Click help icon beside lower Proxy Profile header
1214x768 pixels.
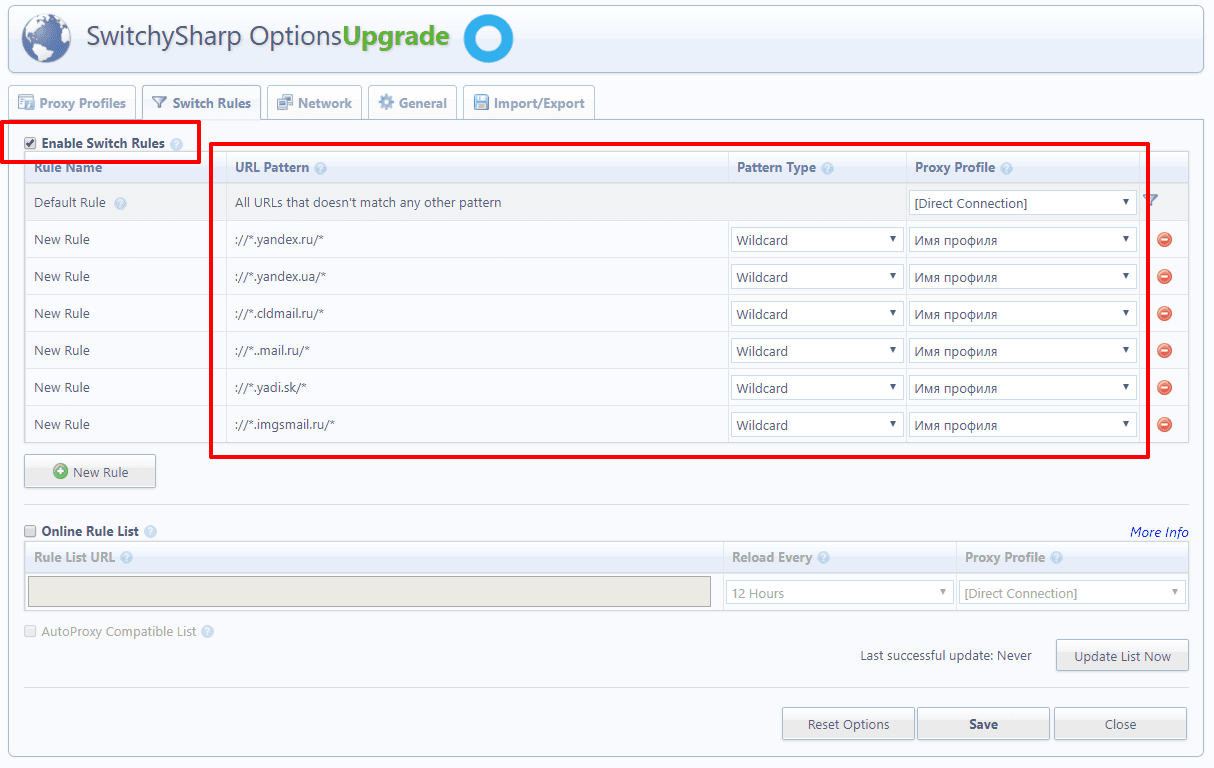point(1056,558)
